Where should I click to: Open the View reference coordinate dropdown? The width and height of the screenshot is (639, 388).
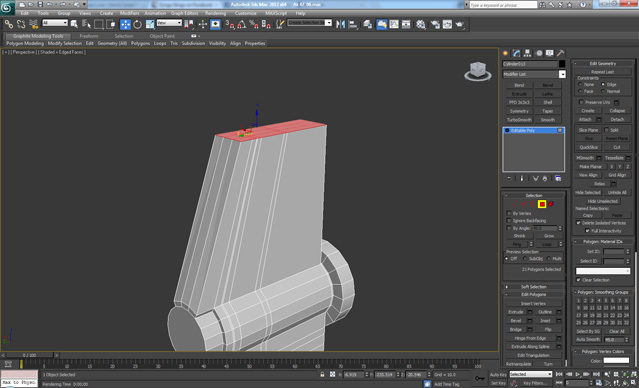point(169,23)
